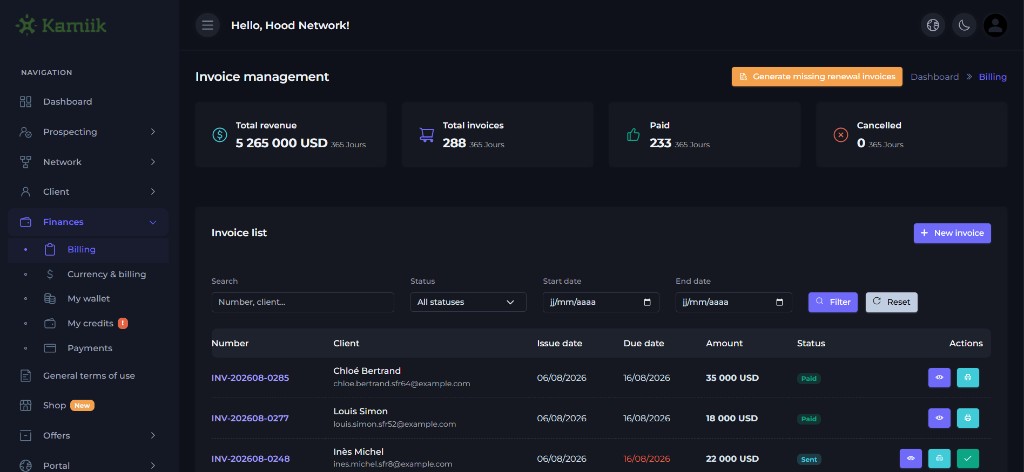Open invoice link INV-202608-0248

click(250, 459)
